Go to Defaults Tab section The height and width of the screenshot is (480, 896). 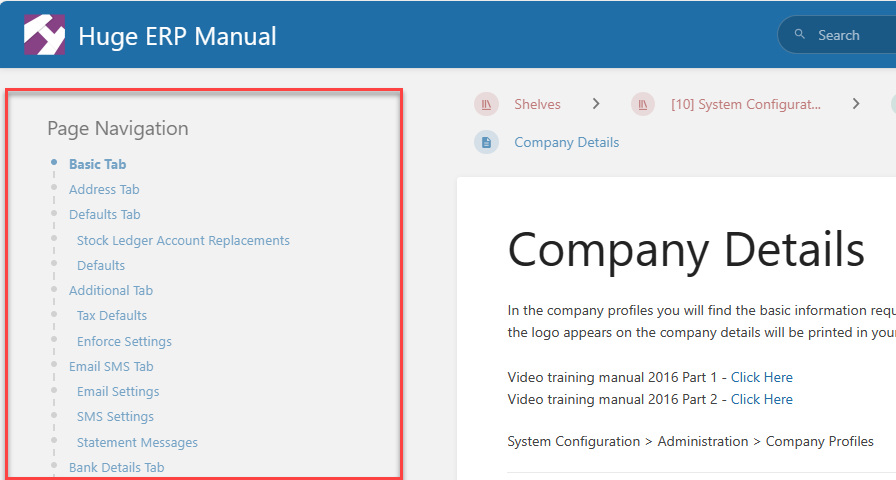(x=104, y=214)
